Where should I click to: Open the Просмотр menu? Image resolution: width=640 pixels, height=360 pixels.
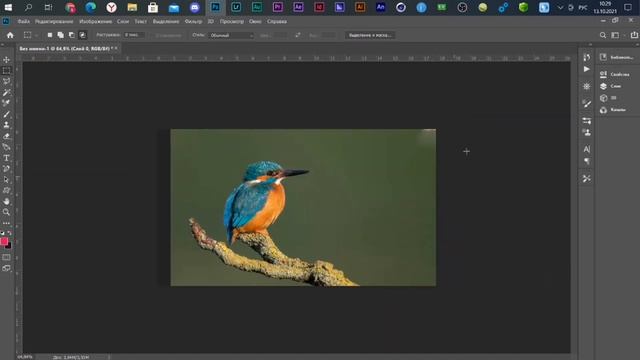pyautogui.click(x=232, y=22)
